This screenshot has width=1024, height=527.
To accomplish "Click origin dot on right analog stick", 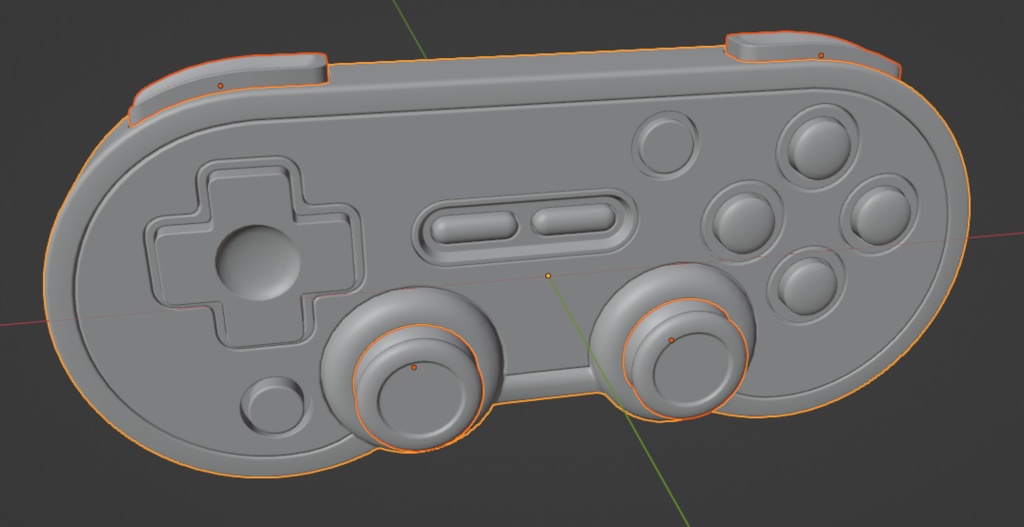I will (x=671, y=340).
